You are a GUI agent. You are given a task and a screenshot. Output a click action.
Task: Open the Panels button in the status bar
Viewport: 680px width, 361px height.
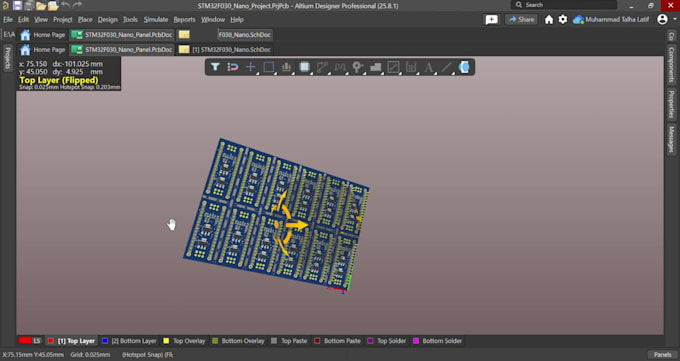point(662,354)
